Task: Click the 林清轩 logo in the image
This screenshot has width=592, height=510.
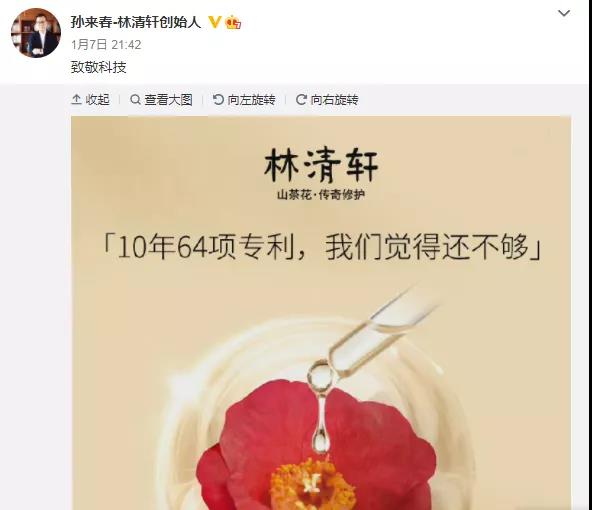Action: (321, 165)
